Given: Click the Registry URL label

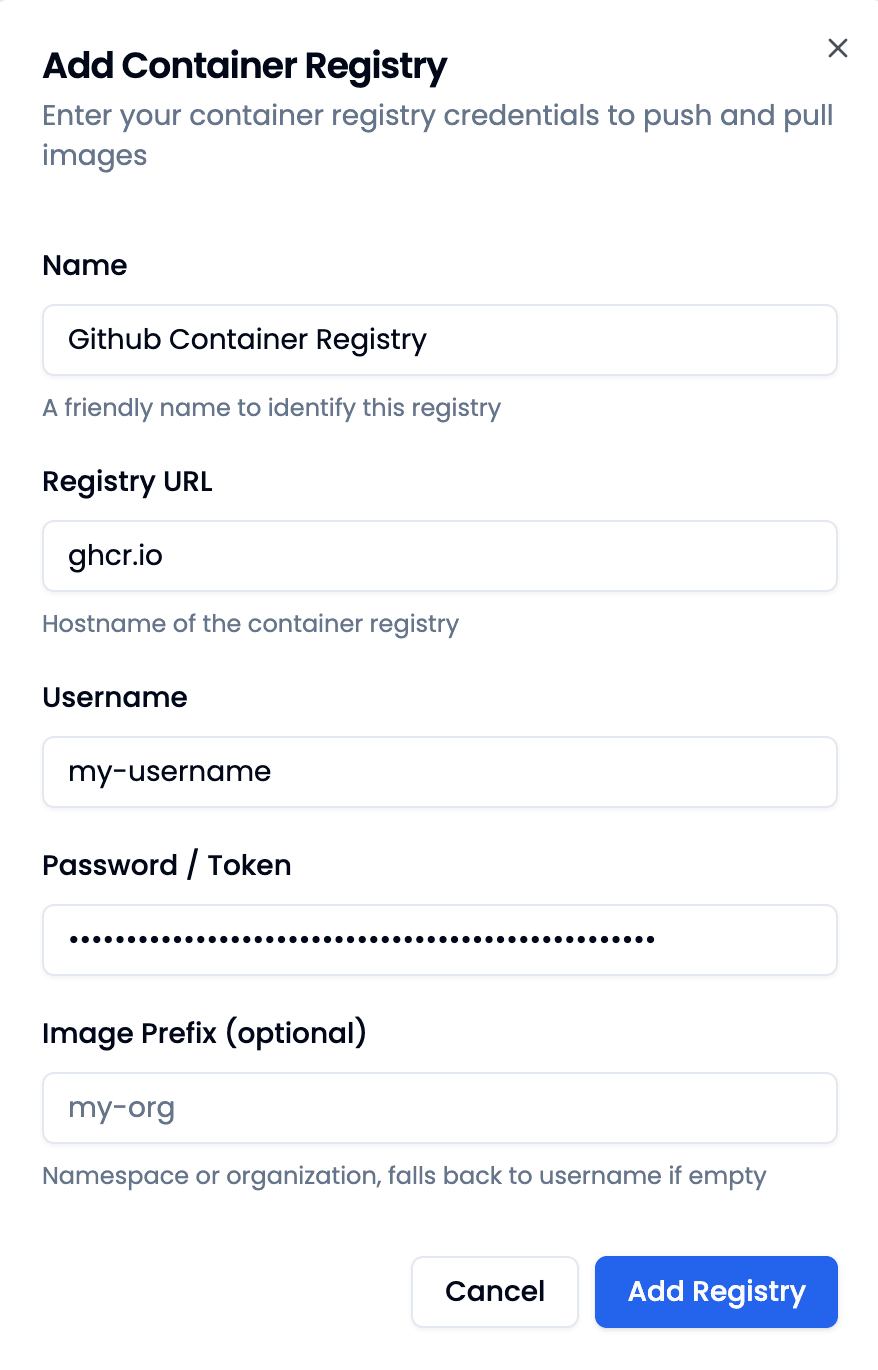Looking at the screenshot, I should (x=127, y=482).
